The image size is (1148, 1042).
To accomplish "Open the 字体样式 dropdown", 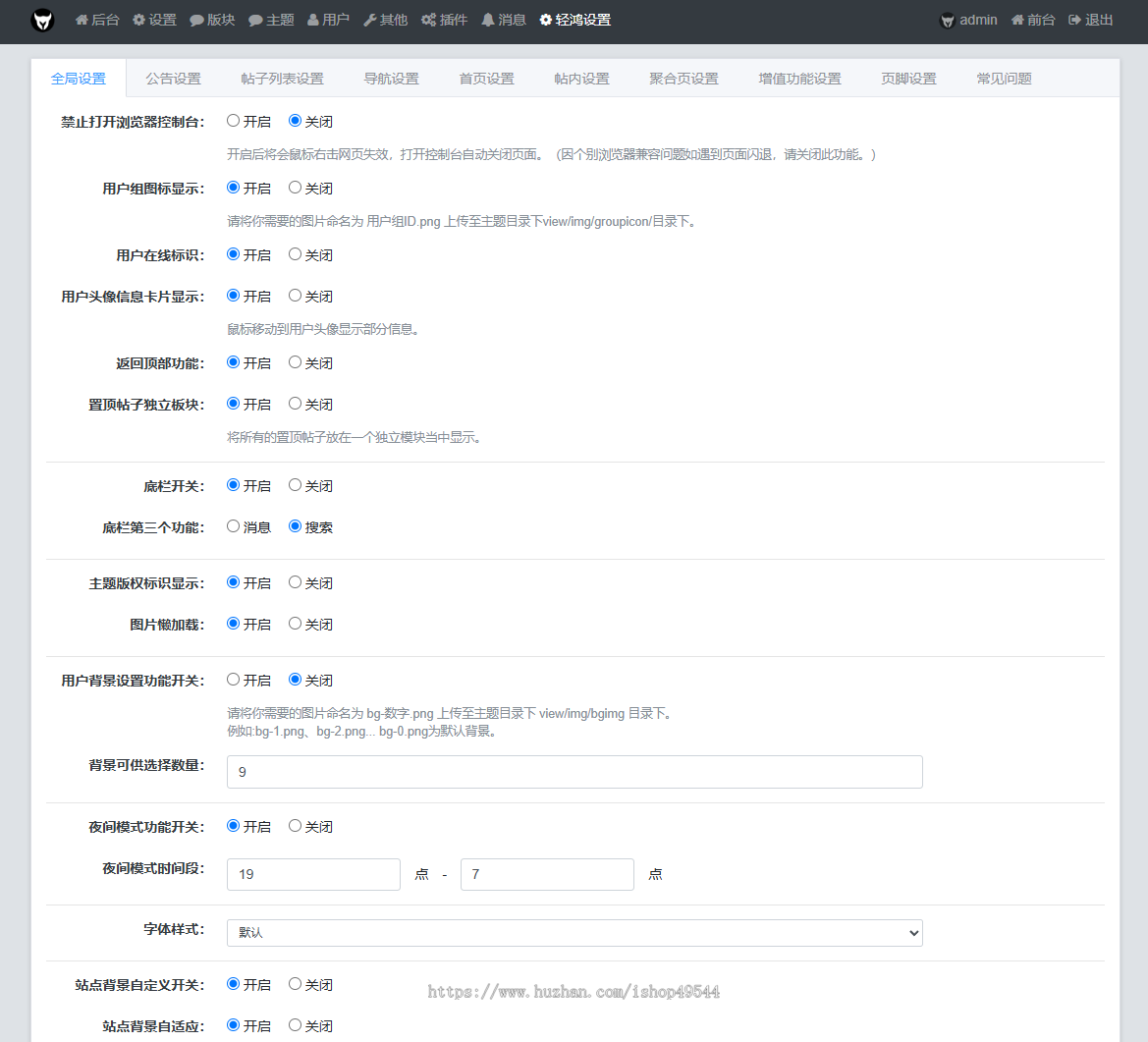I will pyautogui.click(x=574, y=933).
